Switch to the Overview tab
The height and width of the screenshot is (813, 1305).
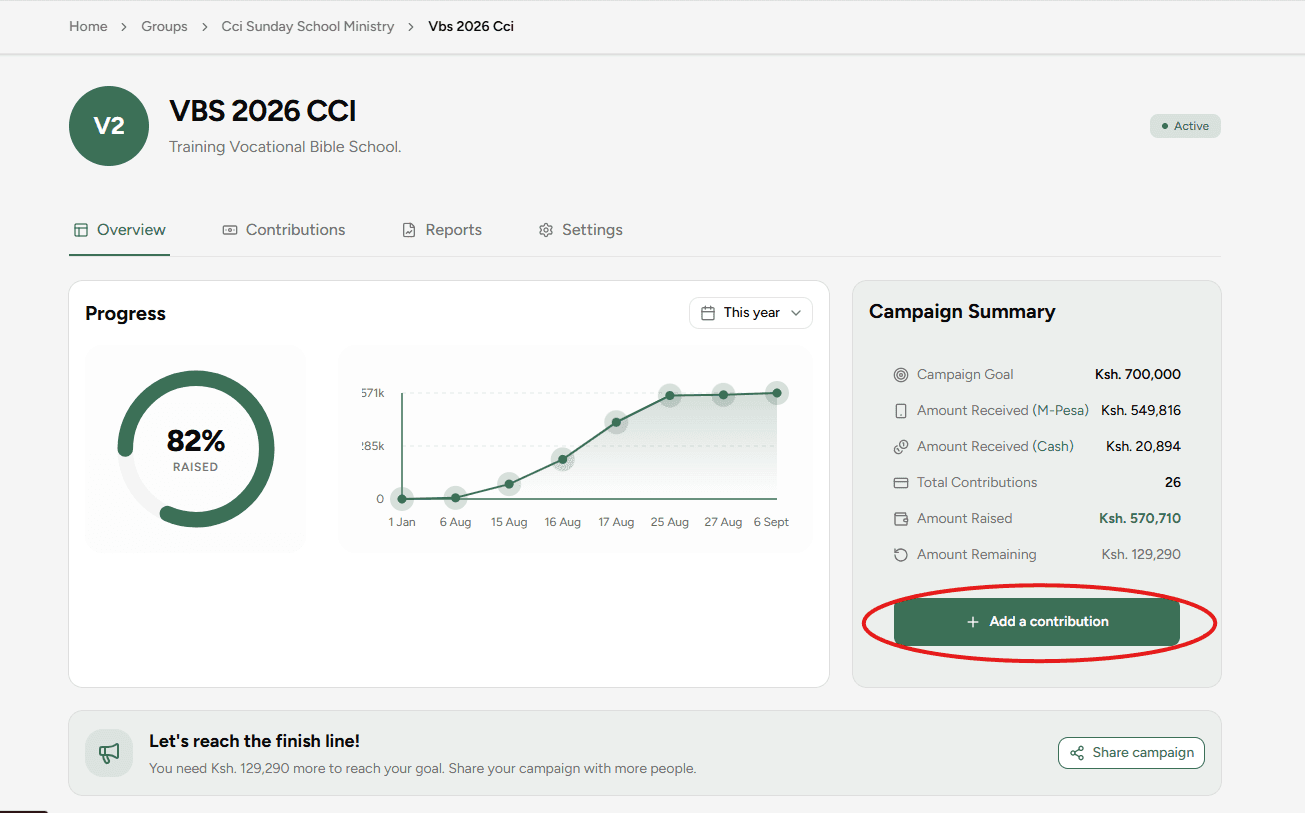click(x=119, y=230)
